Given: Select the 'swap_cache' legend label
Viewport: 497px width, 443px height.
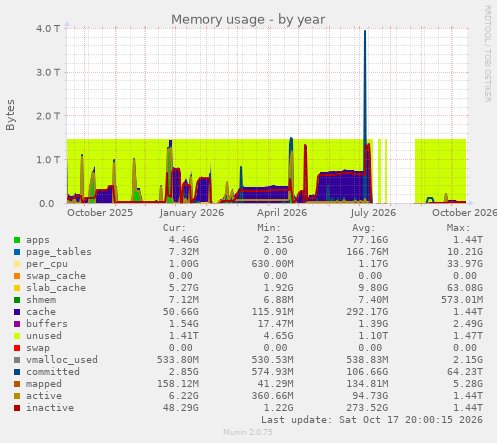Looking at the screenshot, I should click(x=56, y=276).
